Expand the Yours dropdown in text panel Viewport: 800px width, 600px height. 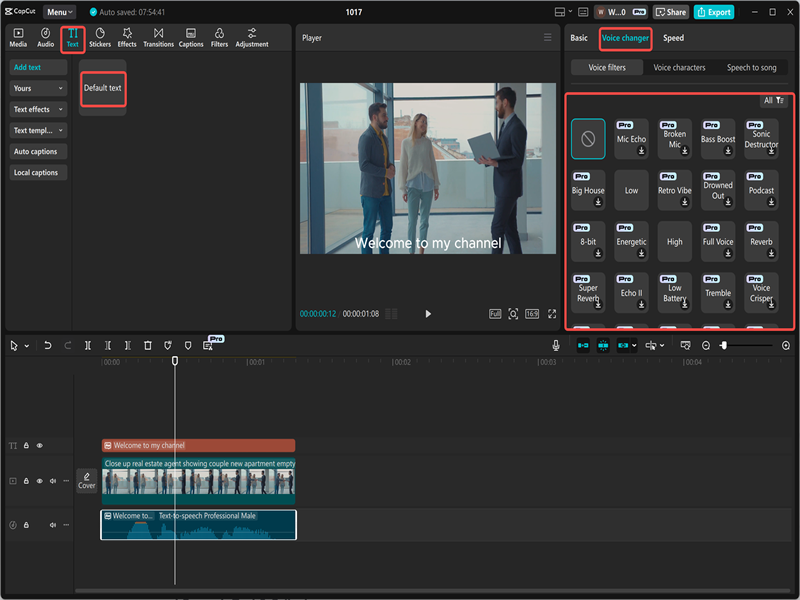pyautogui.click(x=38, y=88)
